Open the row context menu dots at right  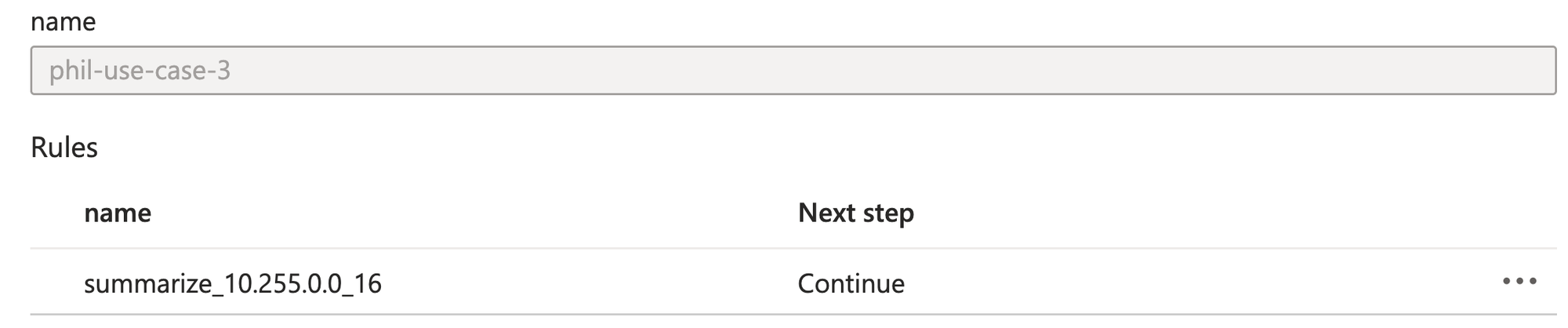1519,282
